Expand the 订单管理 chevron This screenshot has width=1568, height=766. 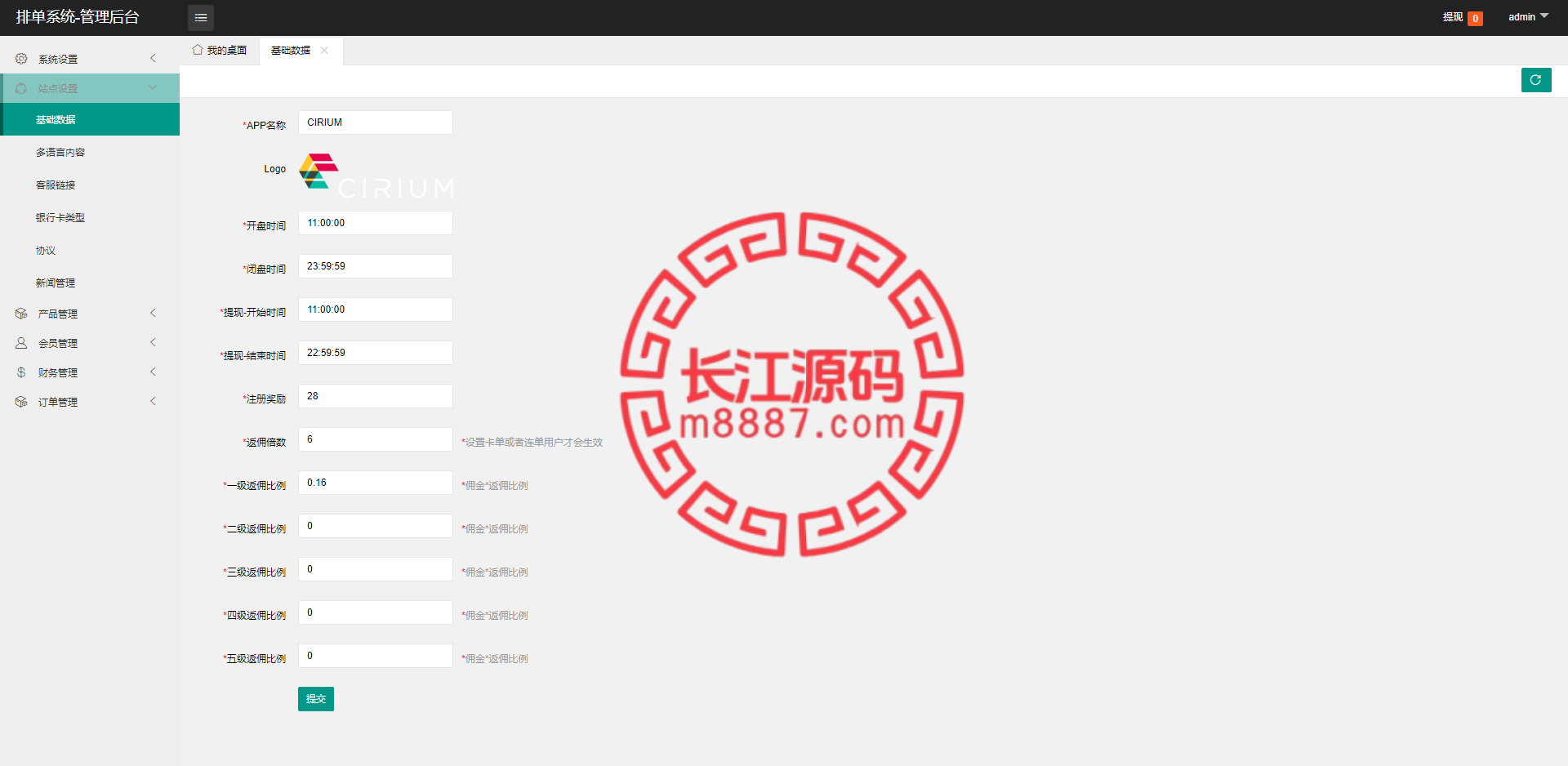click(x=153, y=401)
